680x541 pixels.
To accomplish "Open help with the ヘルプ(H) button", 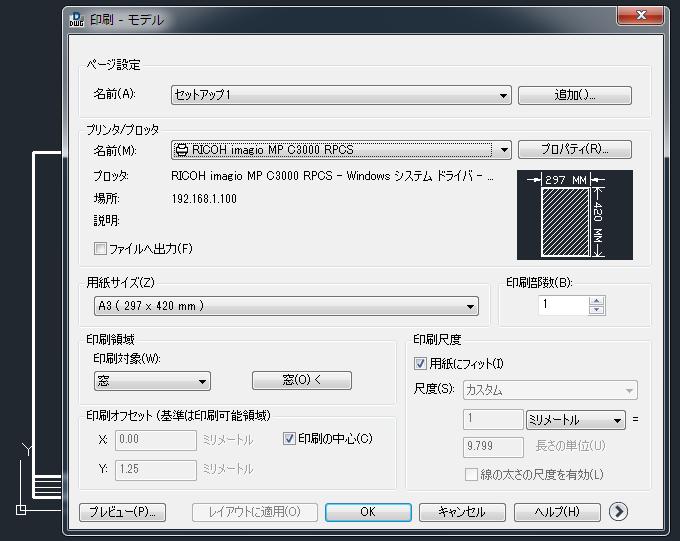I will point(557,512).
